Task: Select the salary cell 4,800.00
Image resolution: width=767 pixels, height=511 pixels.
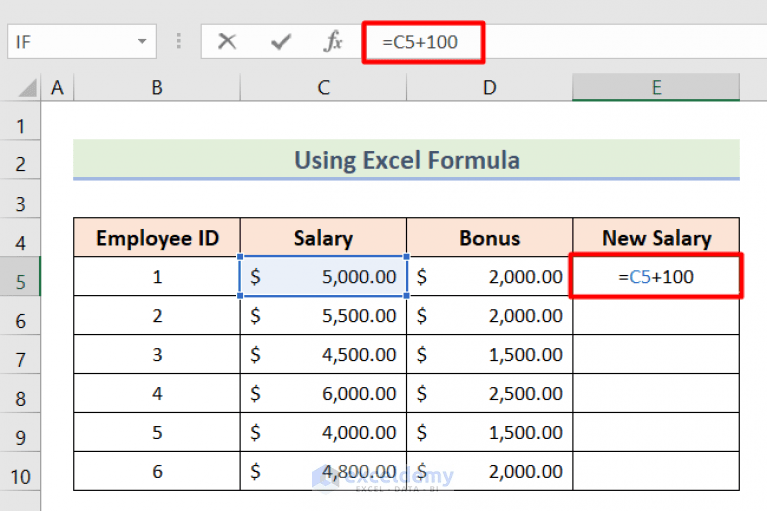Action: click(323, 471)
